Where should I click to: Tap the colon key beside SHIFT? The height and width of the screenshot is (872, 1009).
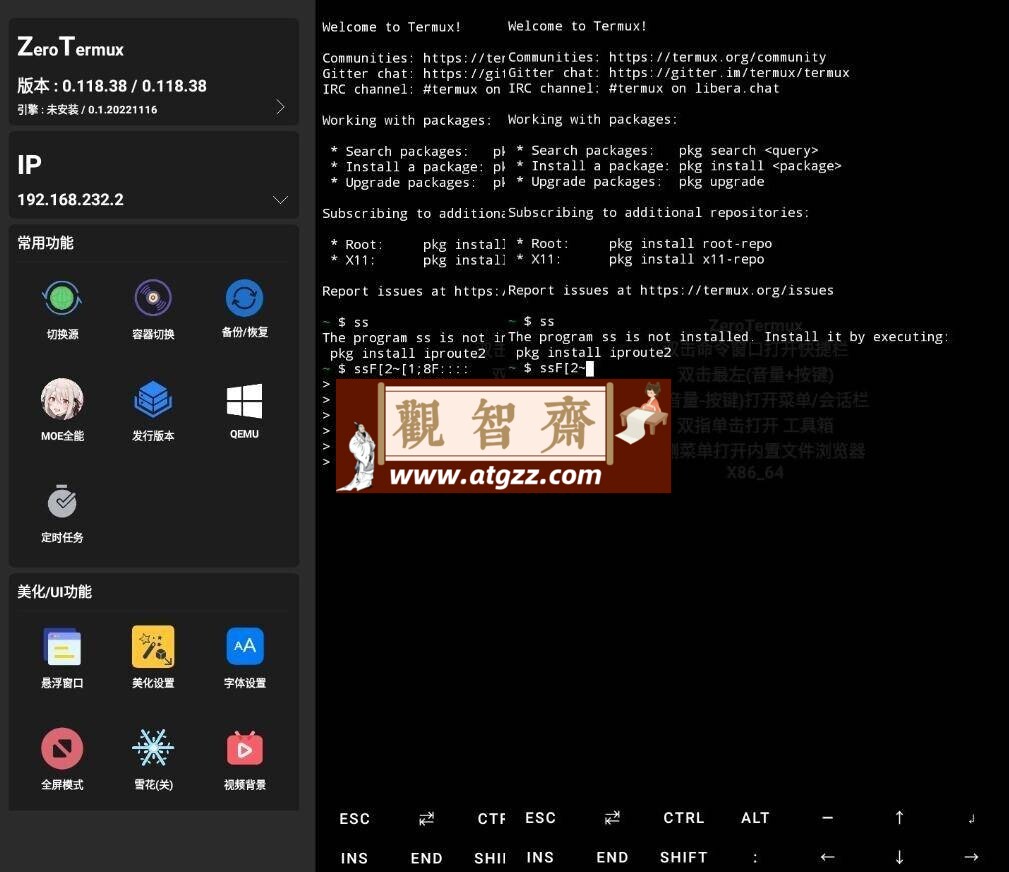755,857
